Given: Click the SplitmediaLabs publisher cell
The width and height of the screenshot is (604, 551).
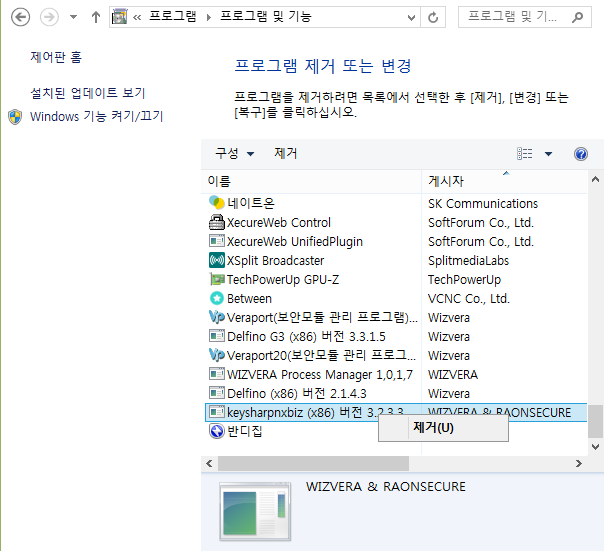Looking at the screenshot, I should [x=468, y=261].
